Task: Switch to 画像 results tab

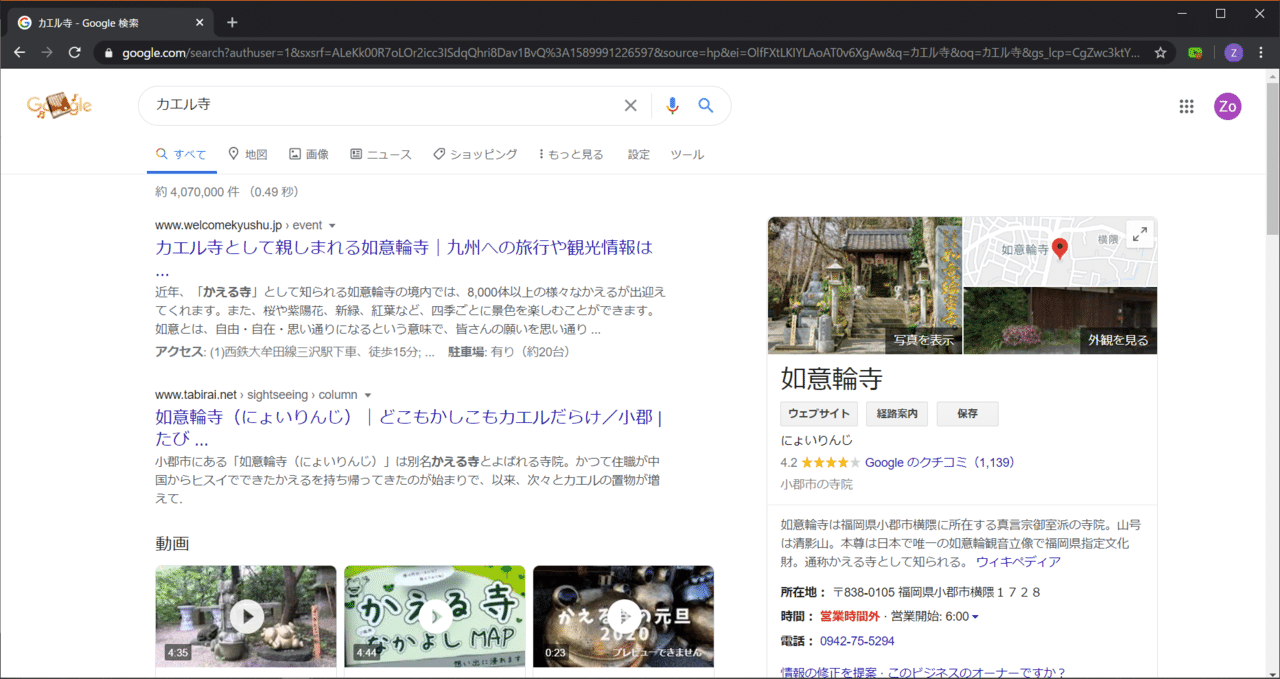Action: [309, 154]
